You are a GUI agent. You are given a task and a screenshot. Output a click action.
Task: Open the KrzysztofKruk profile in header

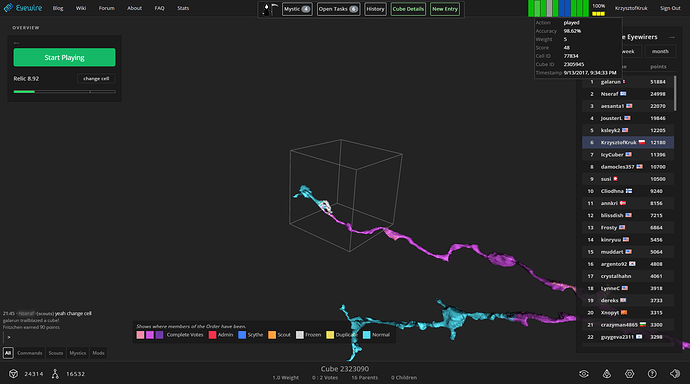(x=631, y=8)
